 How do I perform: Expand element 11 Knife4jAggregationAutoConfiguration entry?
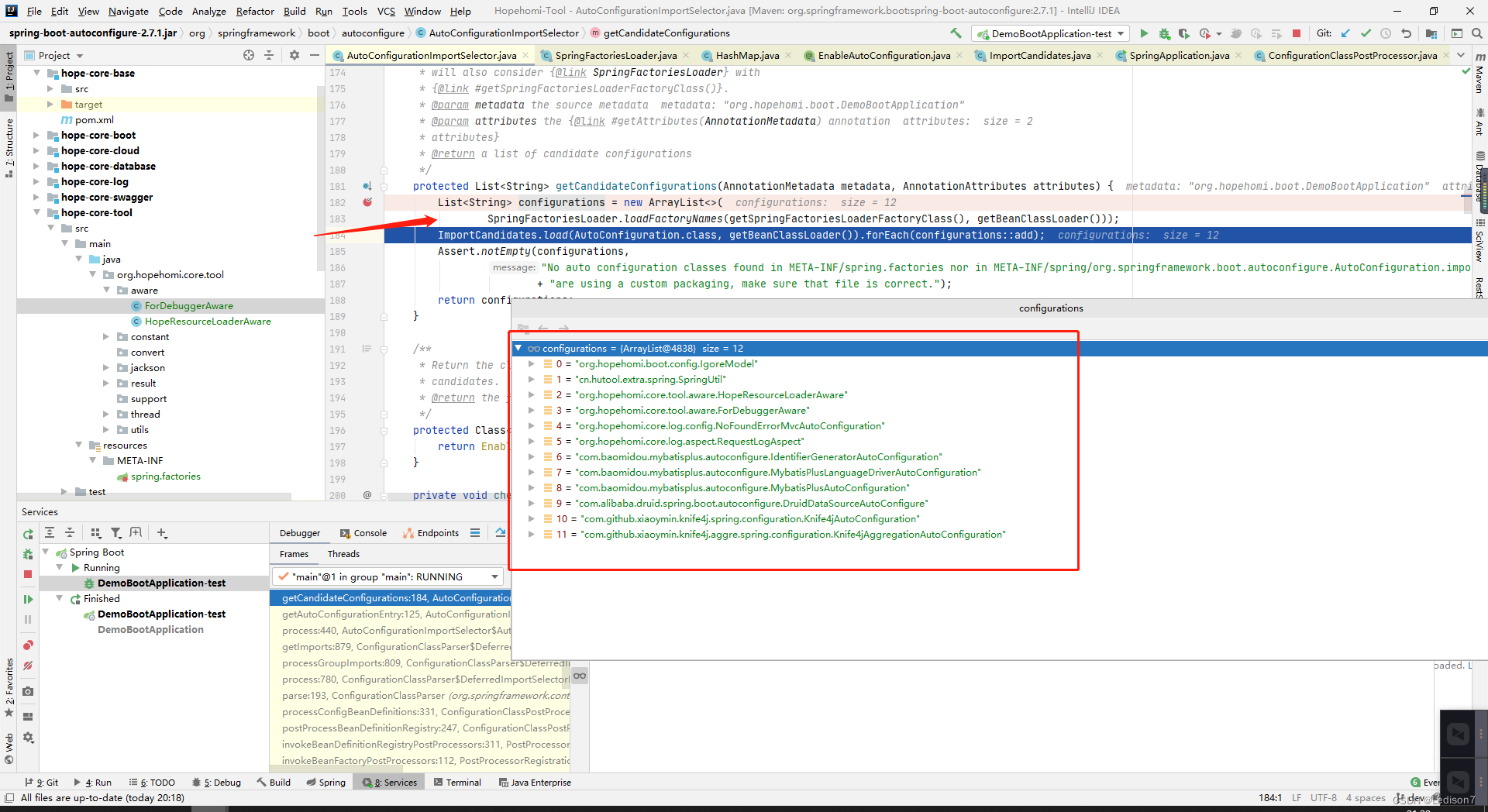(x=532, y=534)
